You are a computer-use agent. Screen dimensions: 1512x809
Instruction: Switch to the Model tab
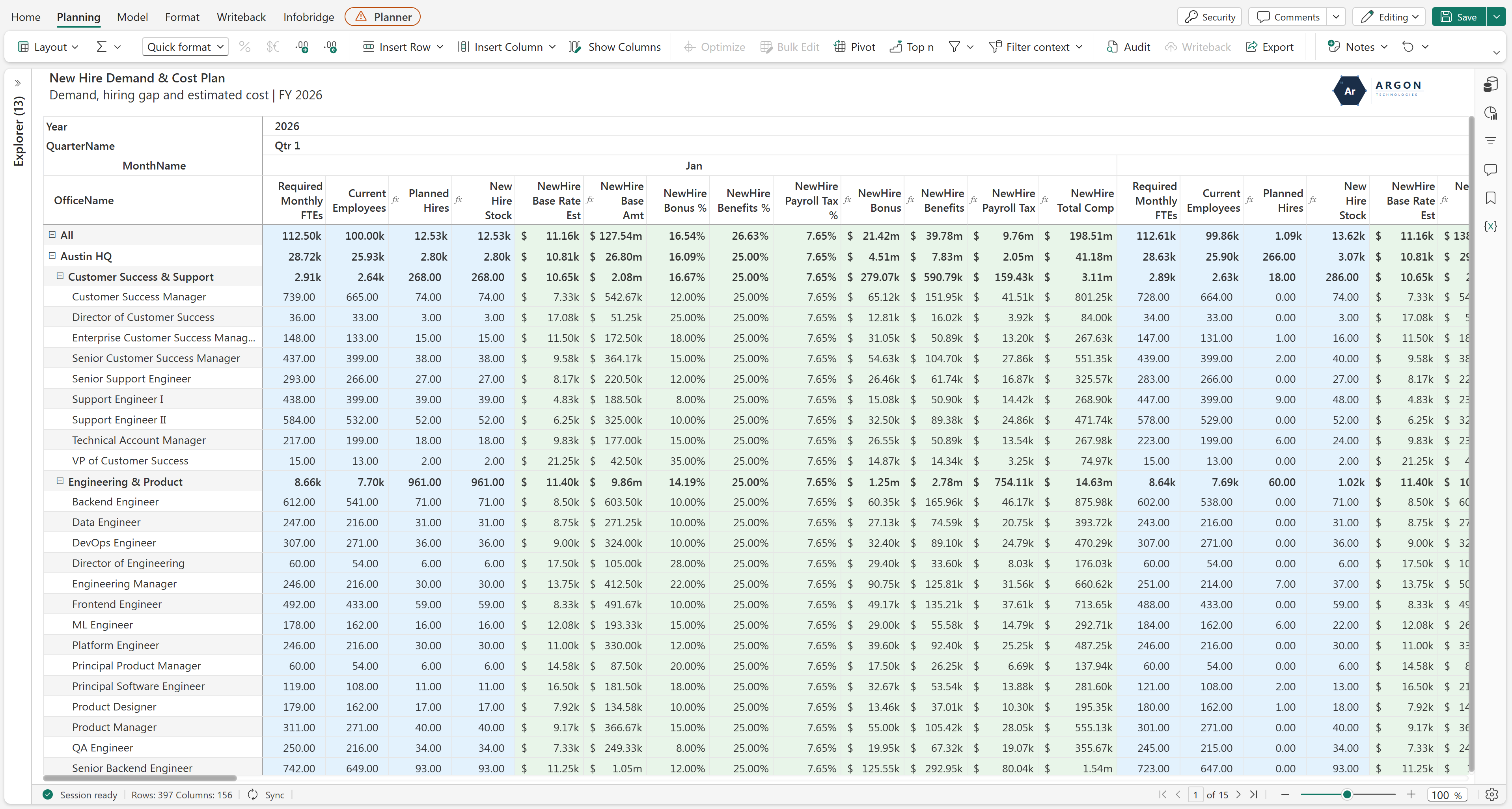[132, 17]
